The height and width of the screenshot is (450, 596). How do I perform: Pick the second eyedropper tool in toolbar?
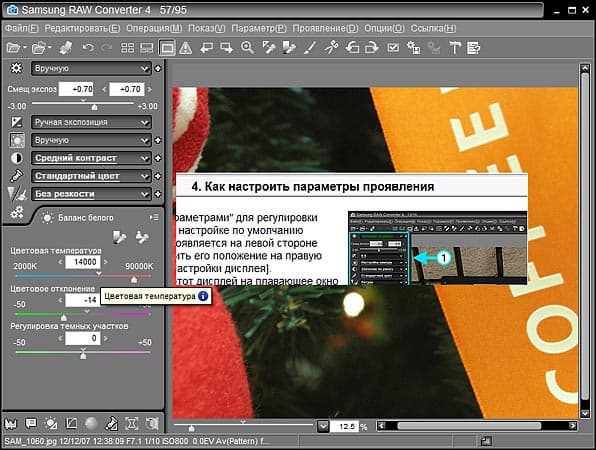(289, 48)
